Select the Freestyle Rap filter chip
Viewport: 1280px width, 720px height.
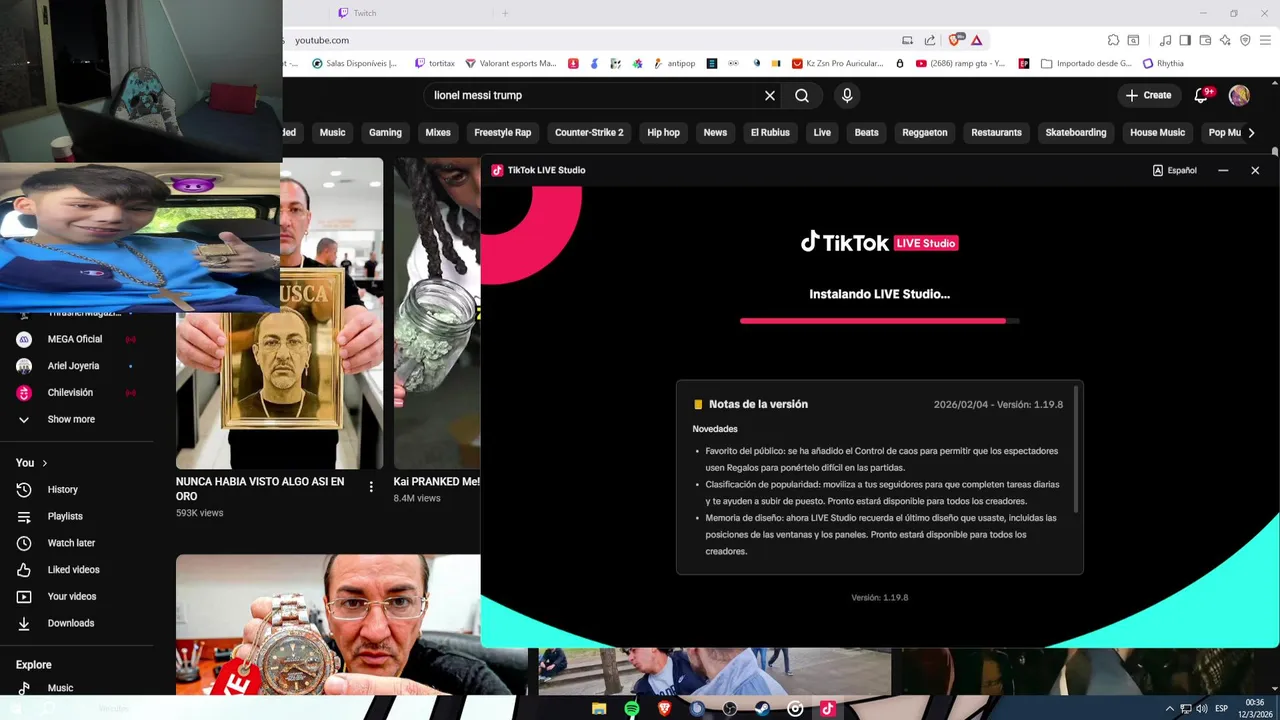(502, 132)
